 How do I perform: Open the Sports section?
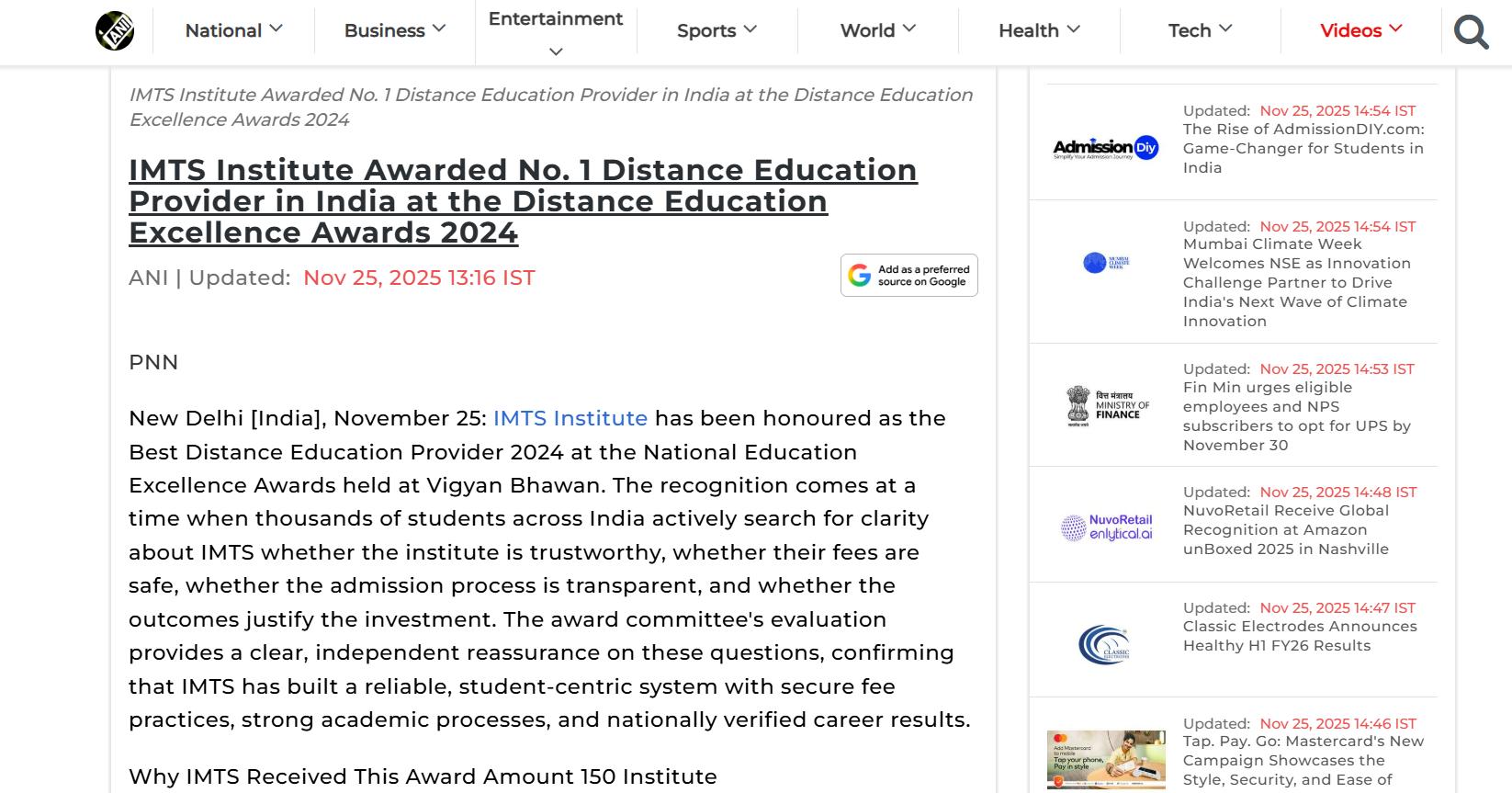pyautogui.click(x=706, y=30)
